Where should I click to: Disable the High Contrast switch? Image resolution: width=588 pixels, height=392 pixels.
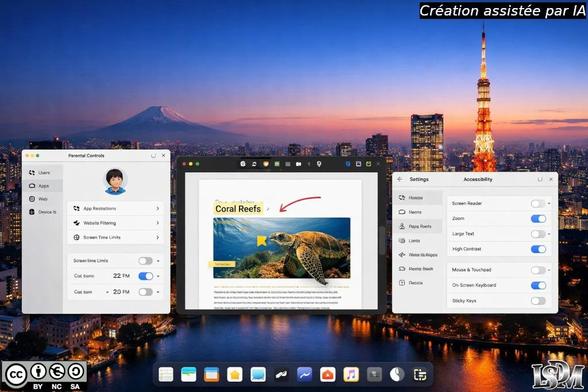tap(538, 249)
